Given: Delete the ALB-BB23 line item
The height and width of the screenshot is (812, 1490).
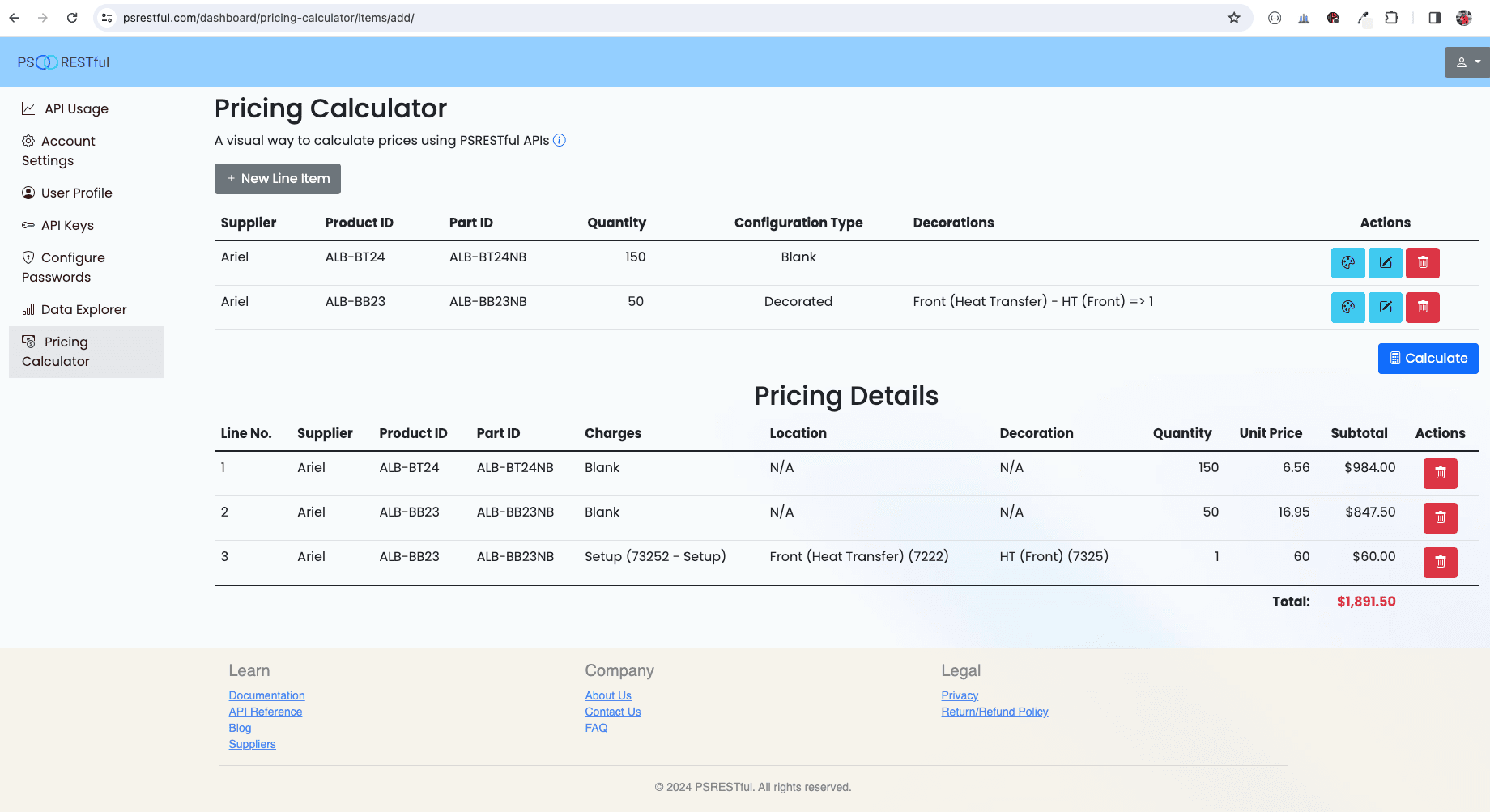Looking at the screenshot, I should pyautogui.click(x=1422, y=308).
